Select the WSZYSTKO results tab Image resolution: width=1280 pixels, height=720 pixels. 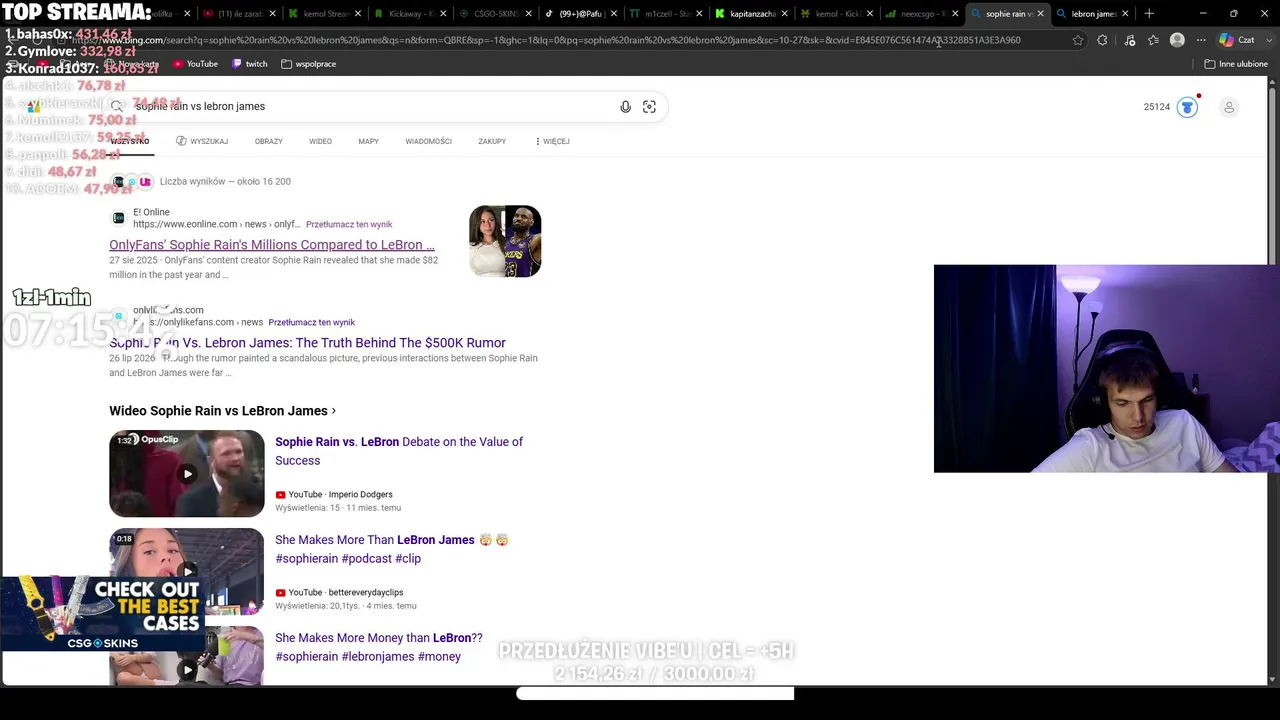tap(130, 141)
